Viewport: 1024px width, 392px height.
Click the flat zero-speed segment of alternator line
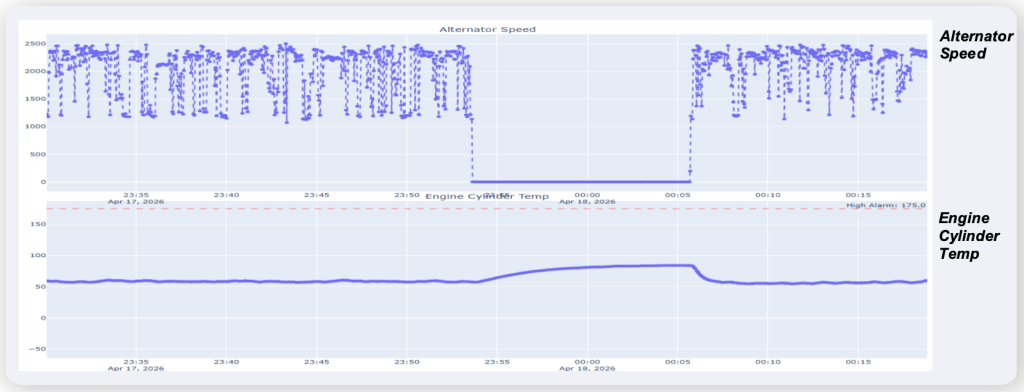[x=581, y=182]
